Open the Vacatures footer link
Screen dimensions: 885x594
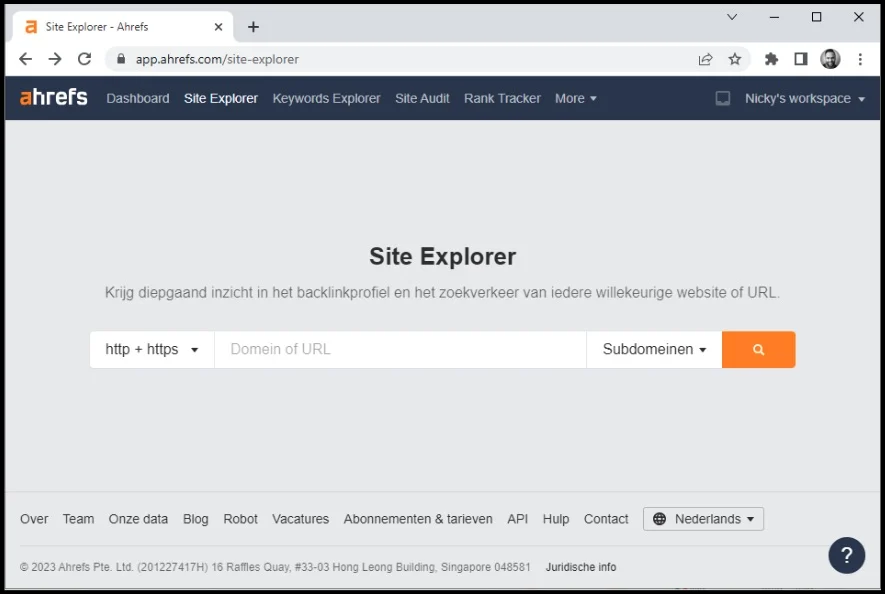tap(300, 519)
